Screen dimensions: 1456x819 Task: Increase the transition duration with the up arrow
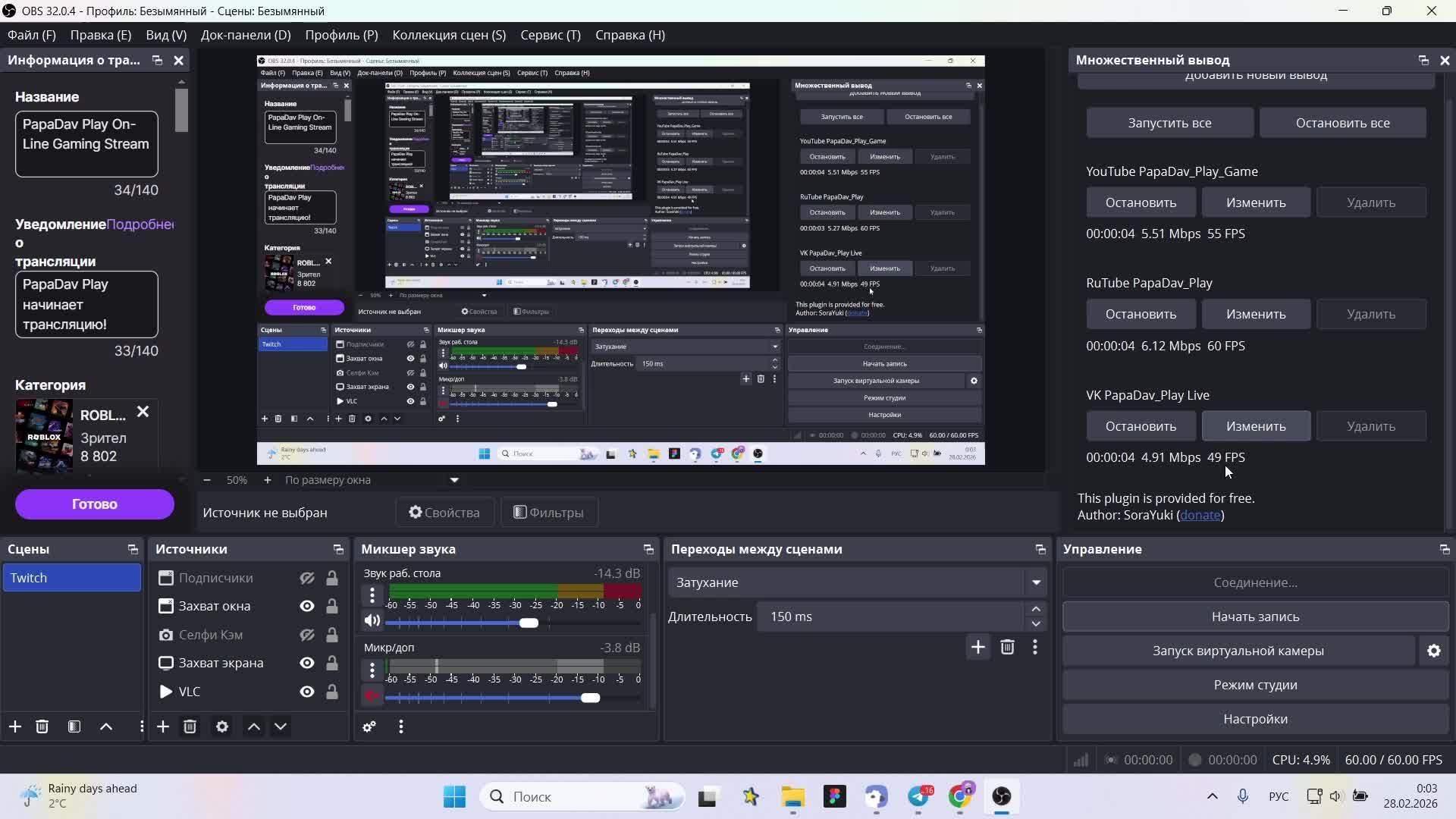1036,609
